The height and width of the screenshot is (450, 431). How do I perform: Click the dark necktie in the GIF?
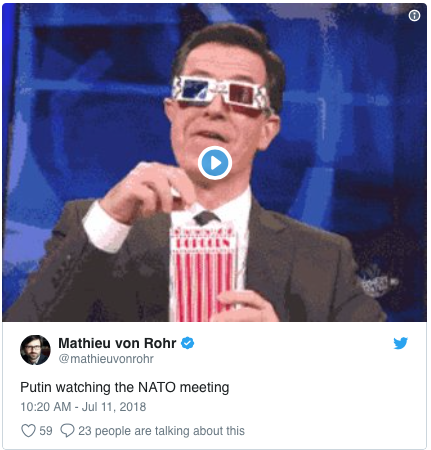tap(206, 217)
